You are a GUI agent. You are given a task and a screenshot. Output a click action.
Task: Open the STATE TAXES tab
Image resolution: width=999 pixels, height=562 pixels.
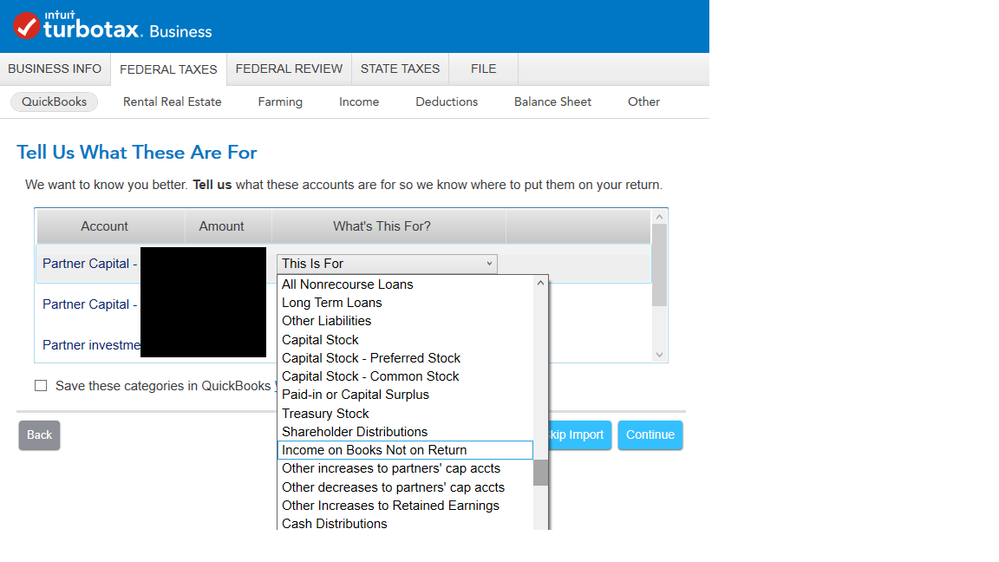[400, 69]
